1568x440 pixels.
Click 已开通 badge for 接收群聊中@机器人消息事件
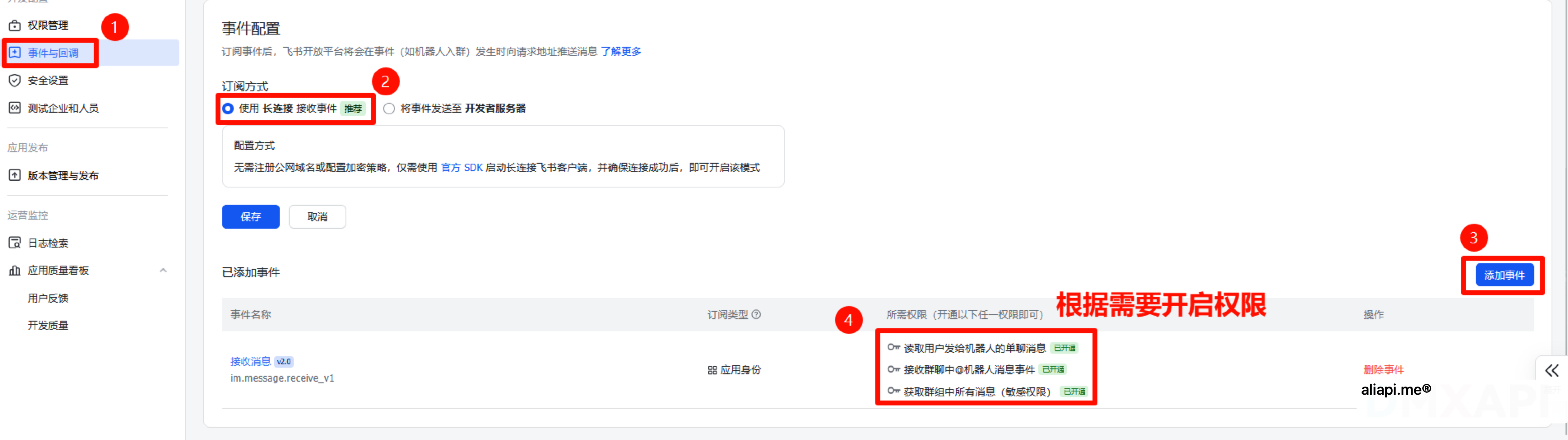coord(1053,369)
